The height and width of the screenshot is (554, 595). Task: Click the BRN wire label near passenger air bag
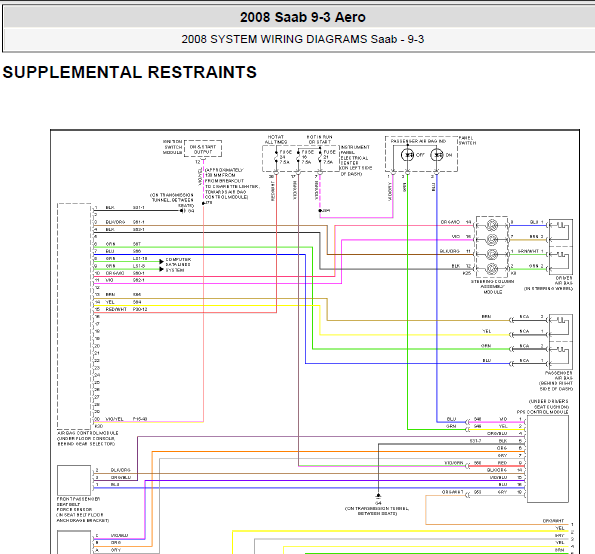[486, 316]
